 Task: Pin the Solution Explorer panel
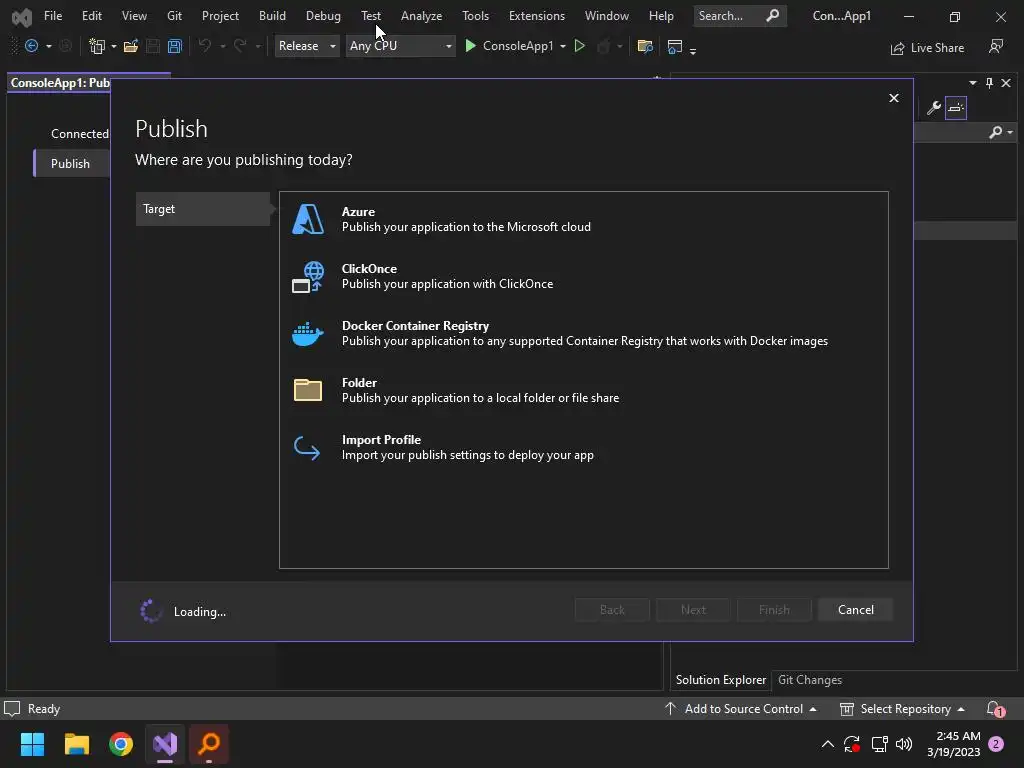click(x=989, y=83)
